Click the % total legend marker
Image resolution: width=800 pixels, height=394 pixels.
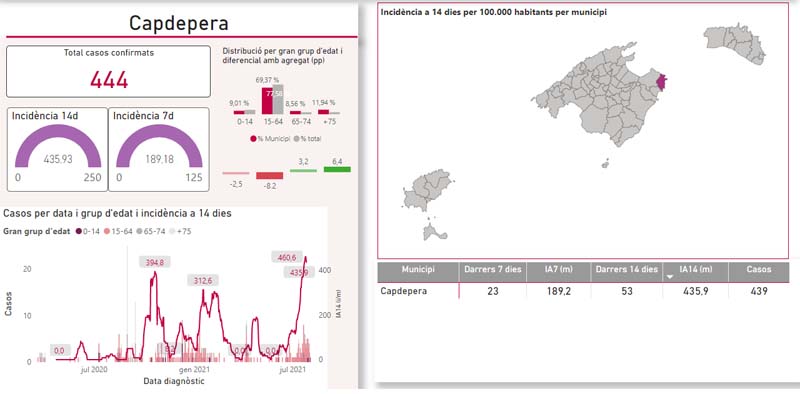pyautogui.click(x=296, y=138)
